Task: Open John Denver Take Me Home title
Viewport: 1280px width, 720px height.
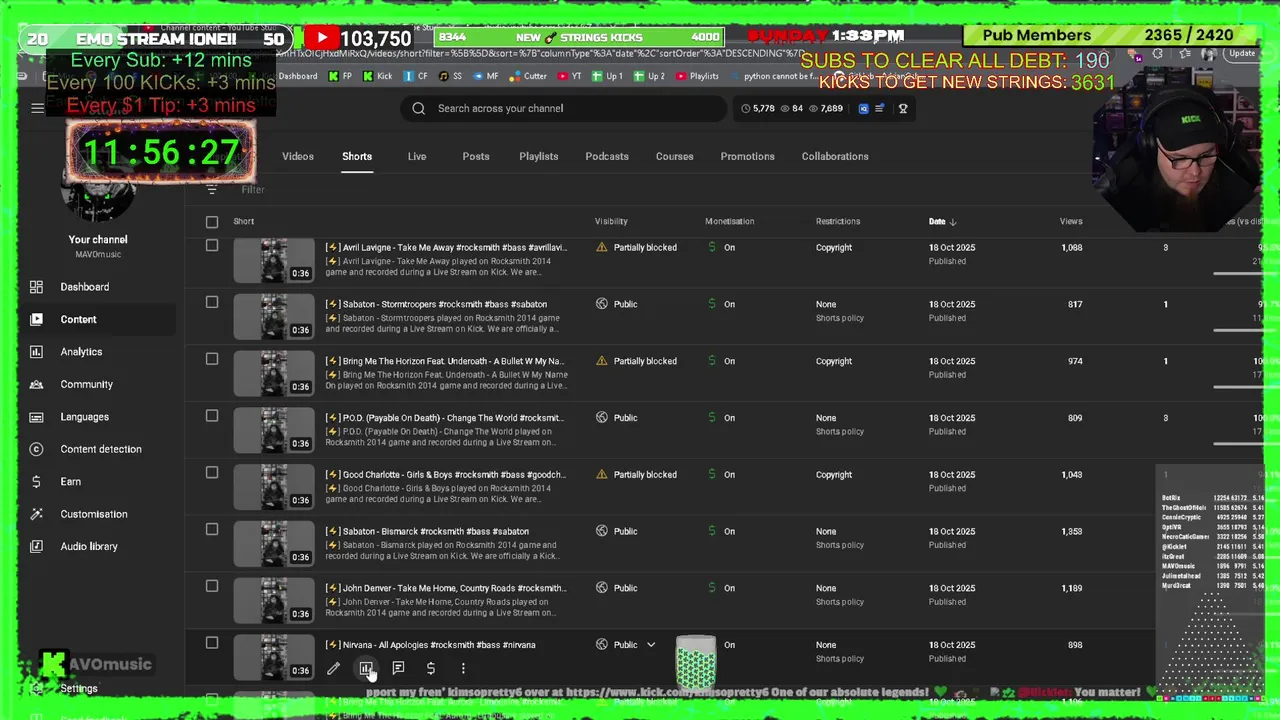Action: coord(446,588)
